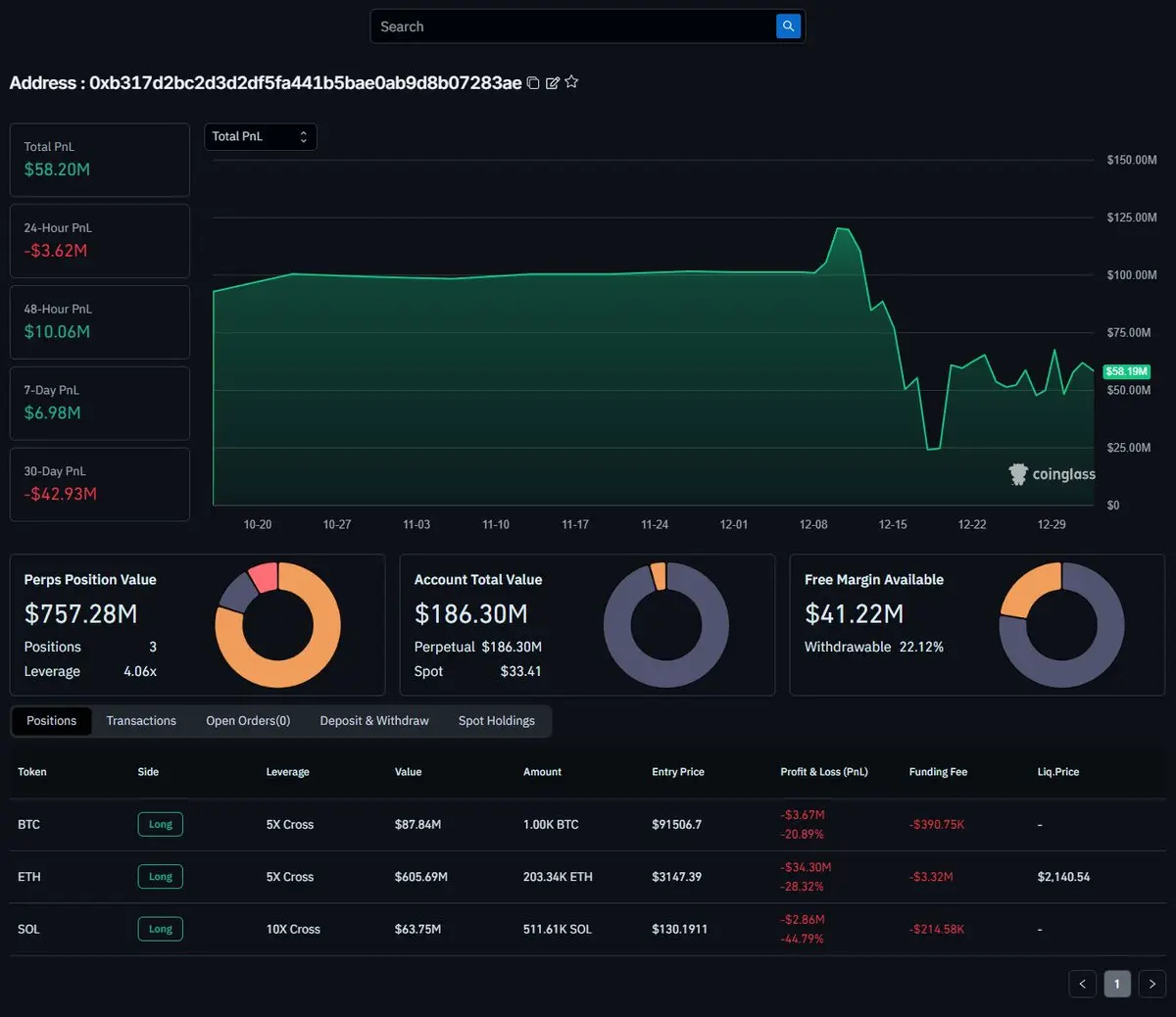Select the Deposit & Withdraw tab
Viewport: 1176px width, 1017px height.
click(x=374, y=721)
